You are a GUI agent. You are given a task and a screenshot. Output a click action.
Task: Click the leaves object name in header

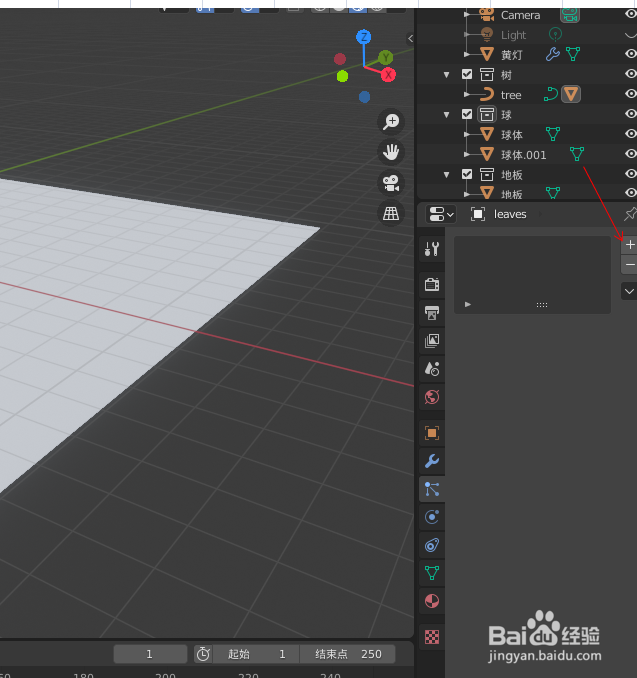(510, 214)
